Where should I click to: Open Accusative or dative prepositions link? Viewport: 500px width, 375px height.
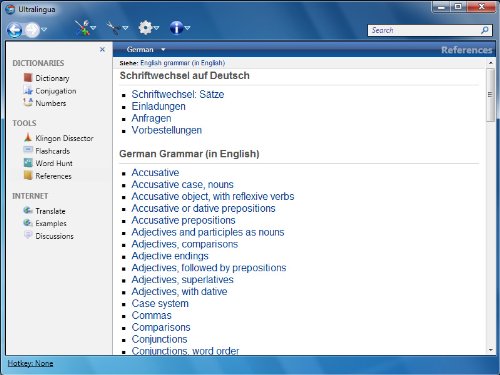click(203, 209)
